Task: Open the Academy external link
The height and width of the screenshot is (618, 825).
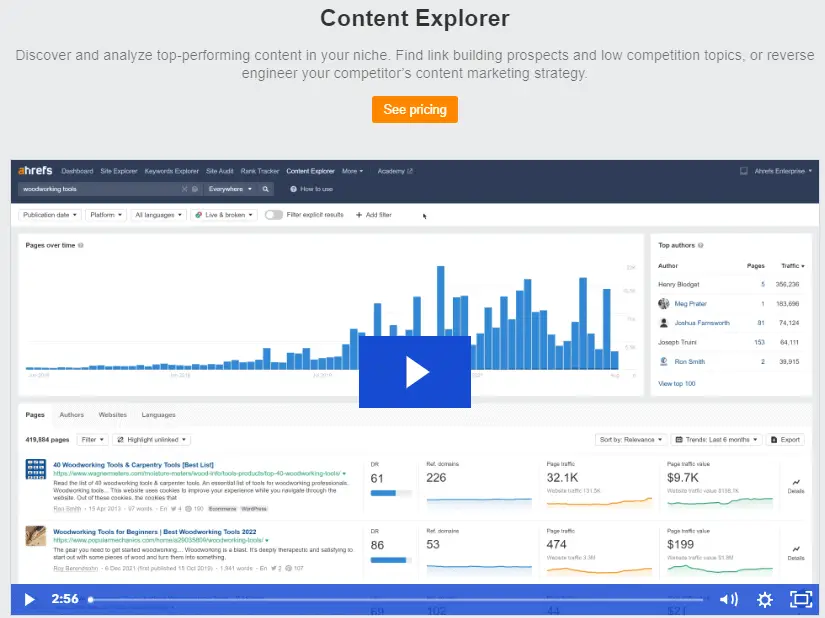Action: (x=395, y=171)
